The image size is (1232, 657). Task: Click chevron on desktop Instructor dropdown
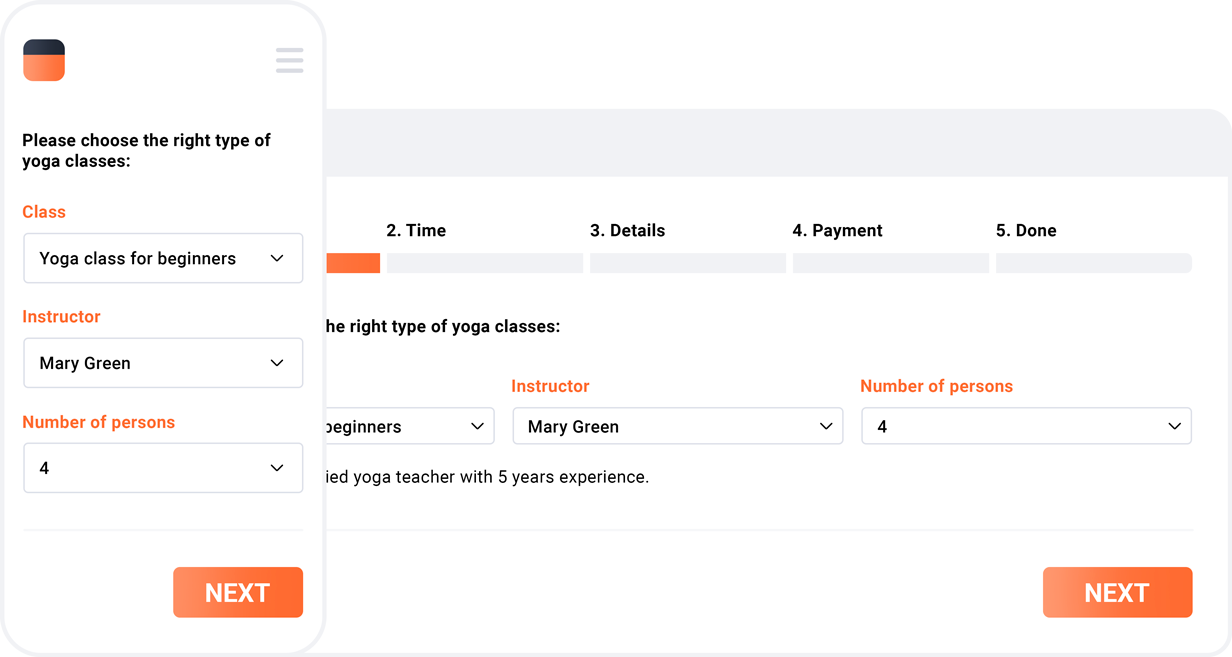click(x=826, y=426)
